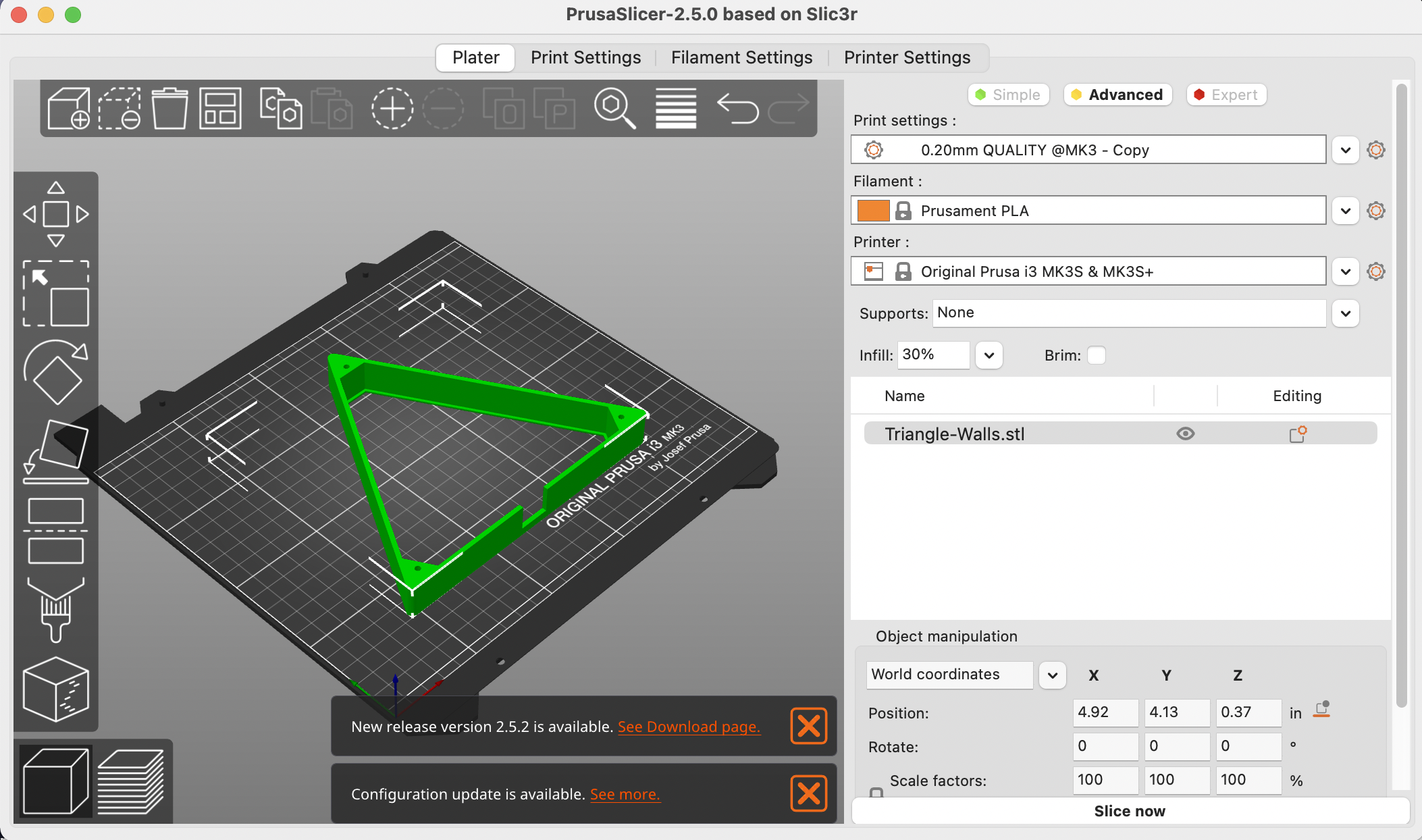Open the 0.20mm QUALITY @MK3 - Copy combo box
The height and width of the screenshot is (840, 1422).
[1088, 149]
